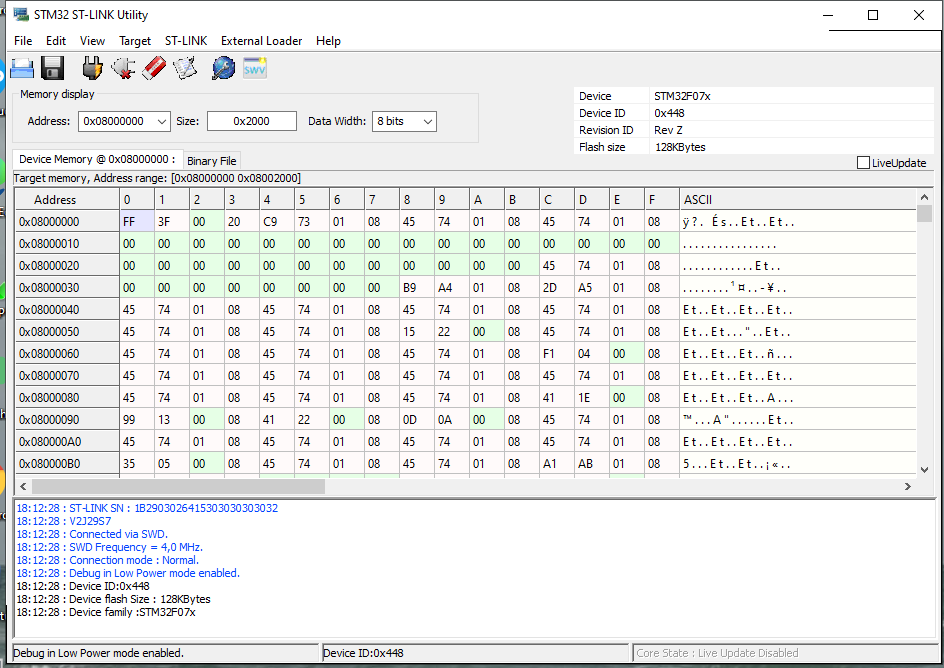Open the ST-LINK settings globe icon
Viewport: 944px width, 668px height.
coord(223,68)
